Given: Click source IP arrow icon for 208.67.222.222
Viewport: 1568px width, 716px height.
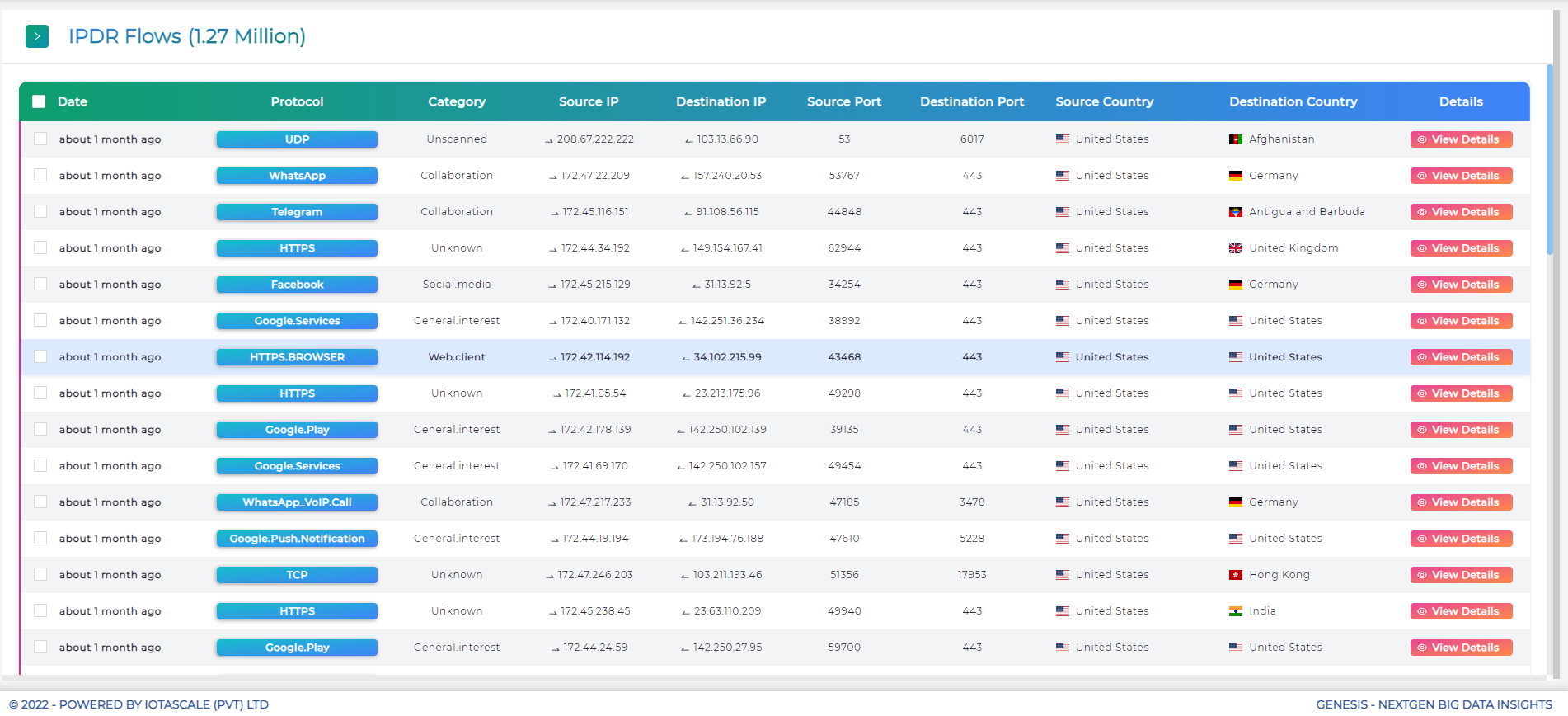Looking at the screenshot, I should (x=548, y=140).
